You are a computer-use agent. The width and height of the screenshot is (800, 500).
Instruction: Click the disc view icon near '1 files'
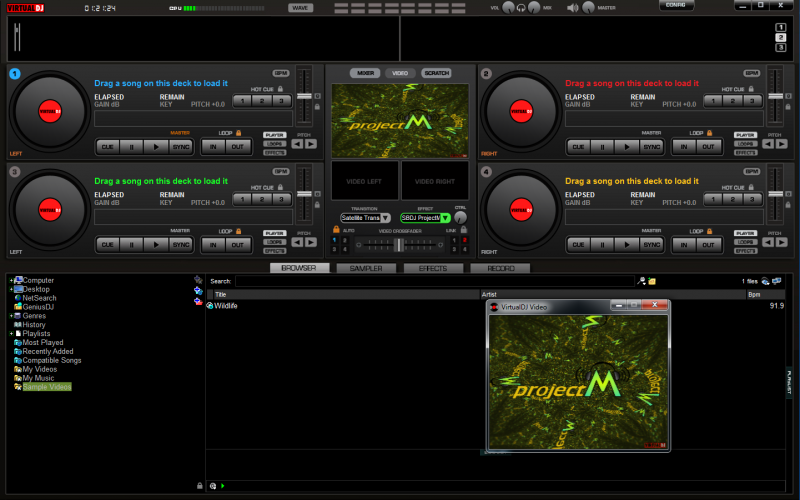tap(765, 281)
